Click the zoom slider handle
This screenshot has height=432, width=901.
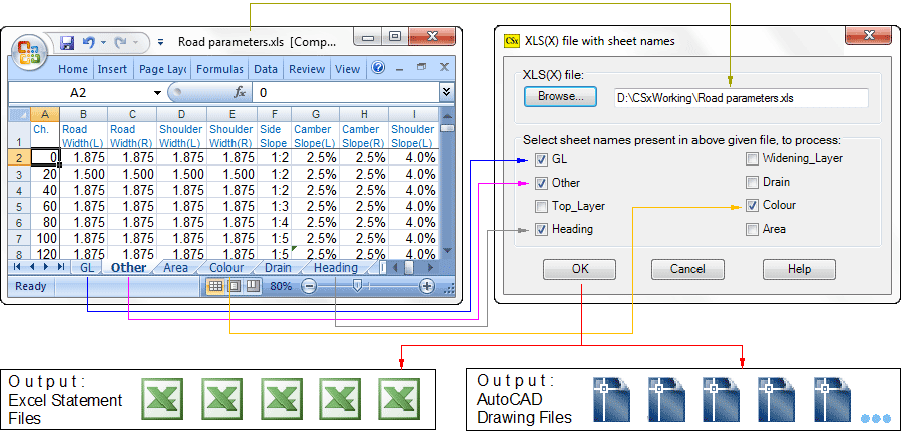tap(357, 286)
